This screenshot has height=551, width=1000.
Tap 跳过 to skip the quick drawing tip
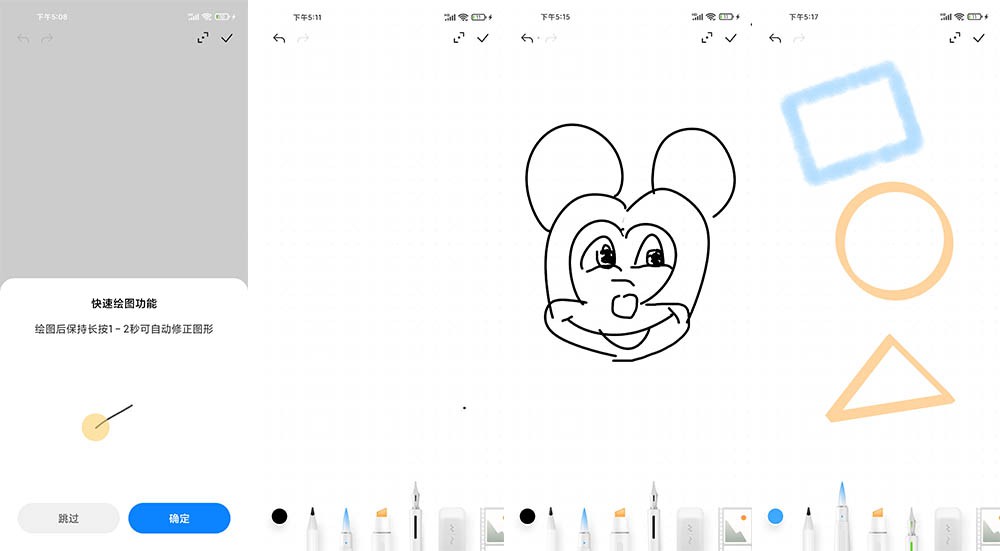pos(68,518)
